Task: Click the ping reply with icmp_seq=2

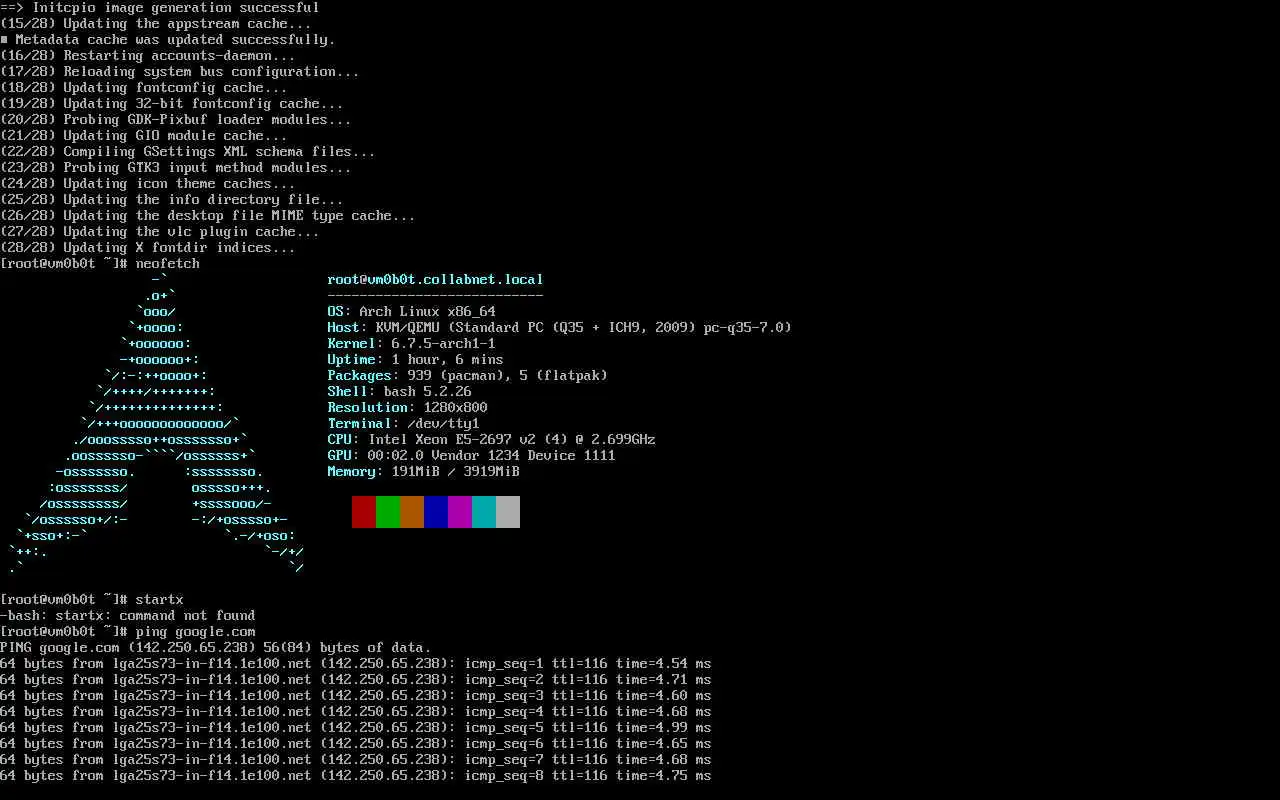Action: click(x=356, y=680)
